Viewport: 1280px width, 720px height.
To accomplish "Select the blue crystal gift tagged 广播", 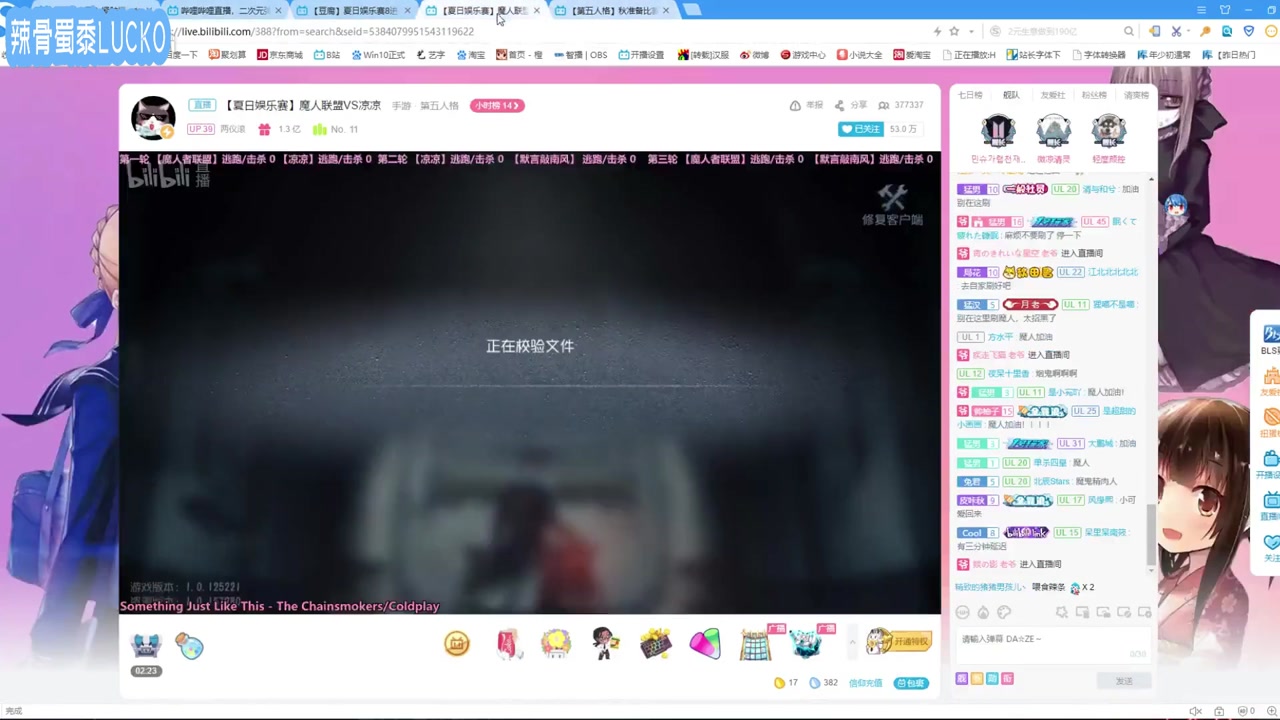I will [806, 643].
